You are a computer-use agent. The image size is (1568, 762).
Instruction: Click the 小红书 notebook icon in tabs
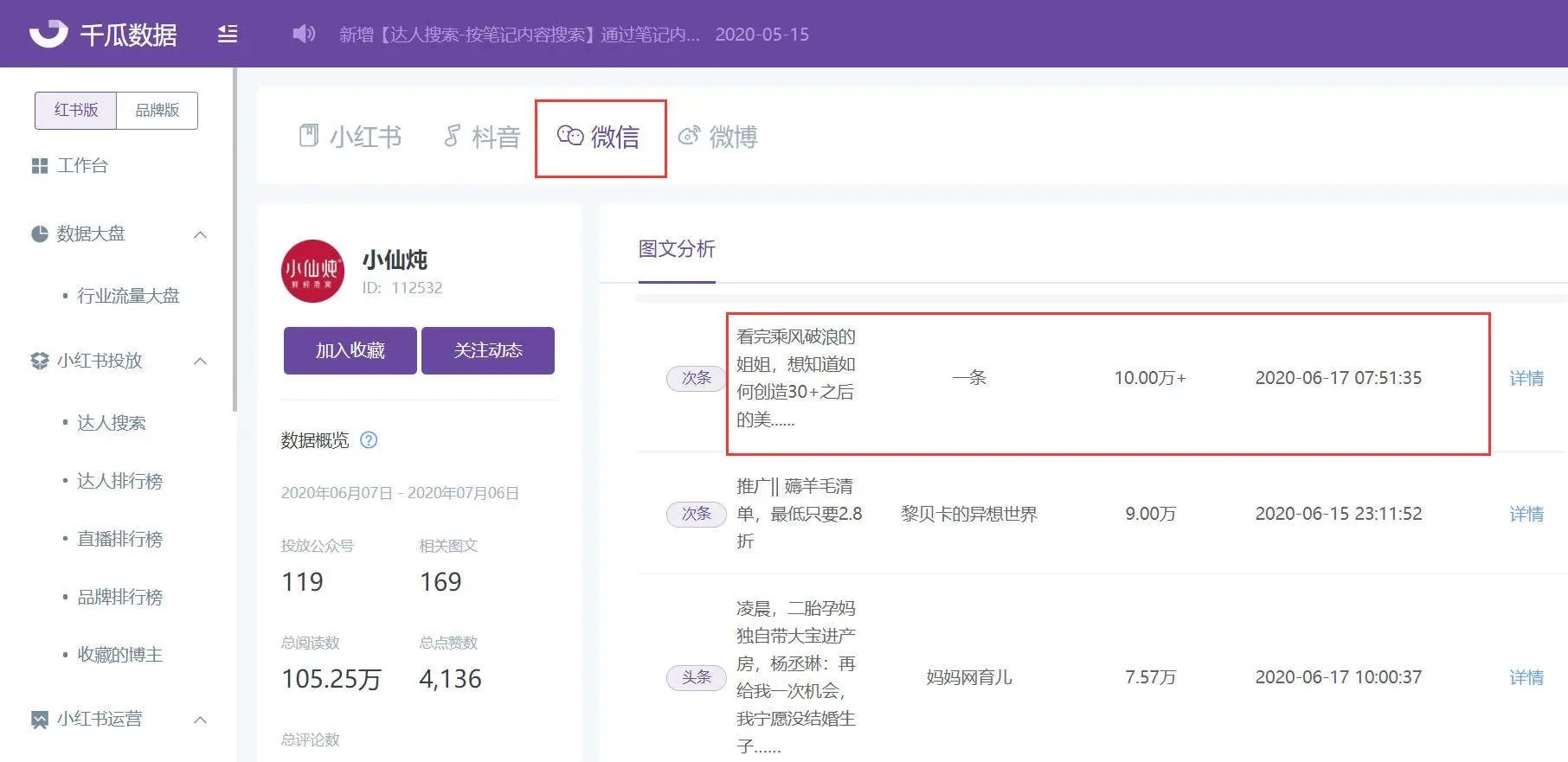point(309,136)
